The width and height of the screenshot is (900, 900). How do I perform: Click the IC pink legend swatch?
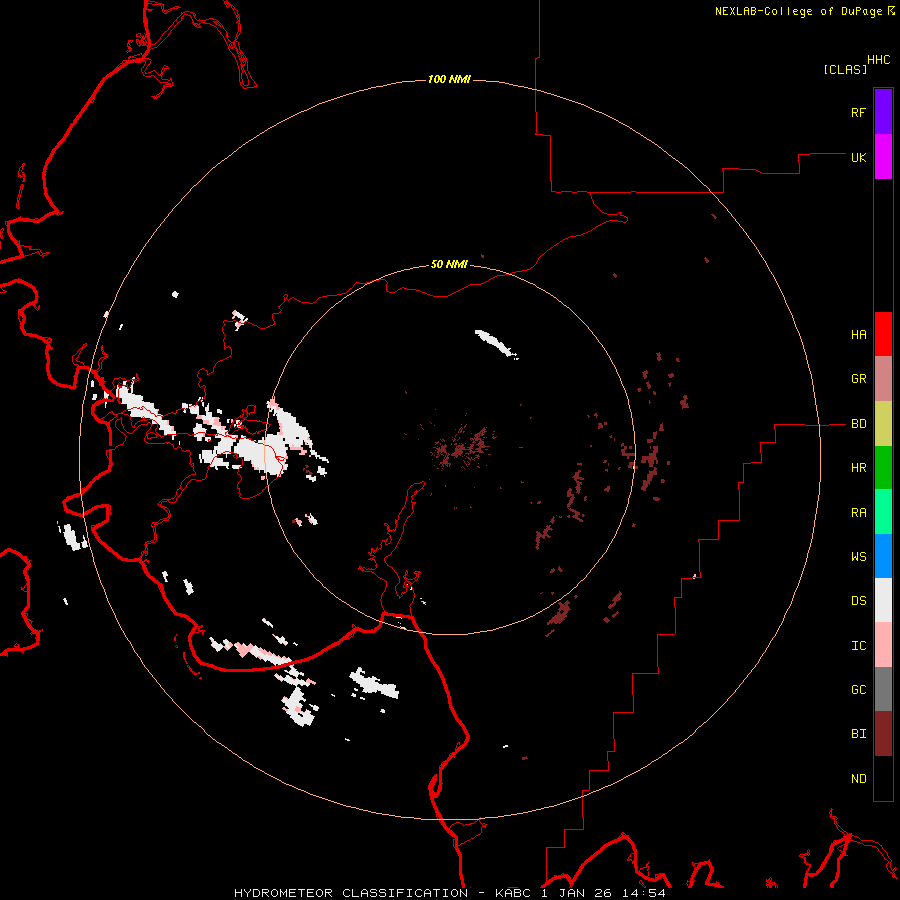click(883, 645)
